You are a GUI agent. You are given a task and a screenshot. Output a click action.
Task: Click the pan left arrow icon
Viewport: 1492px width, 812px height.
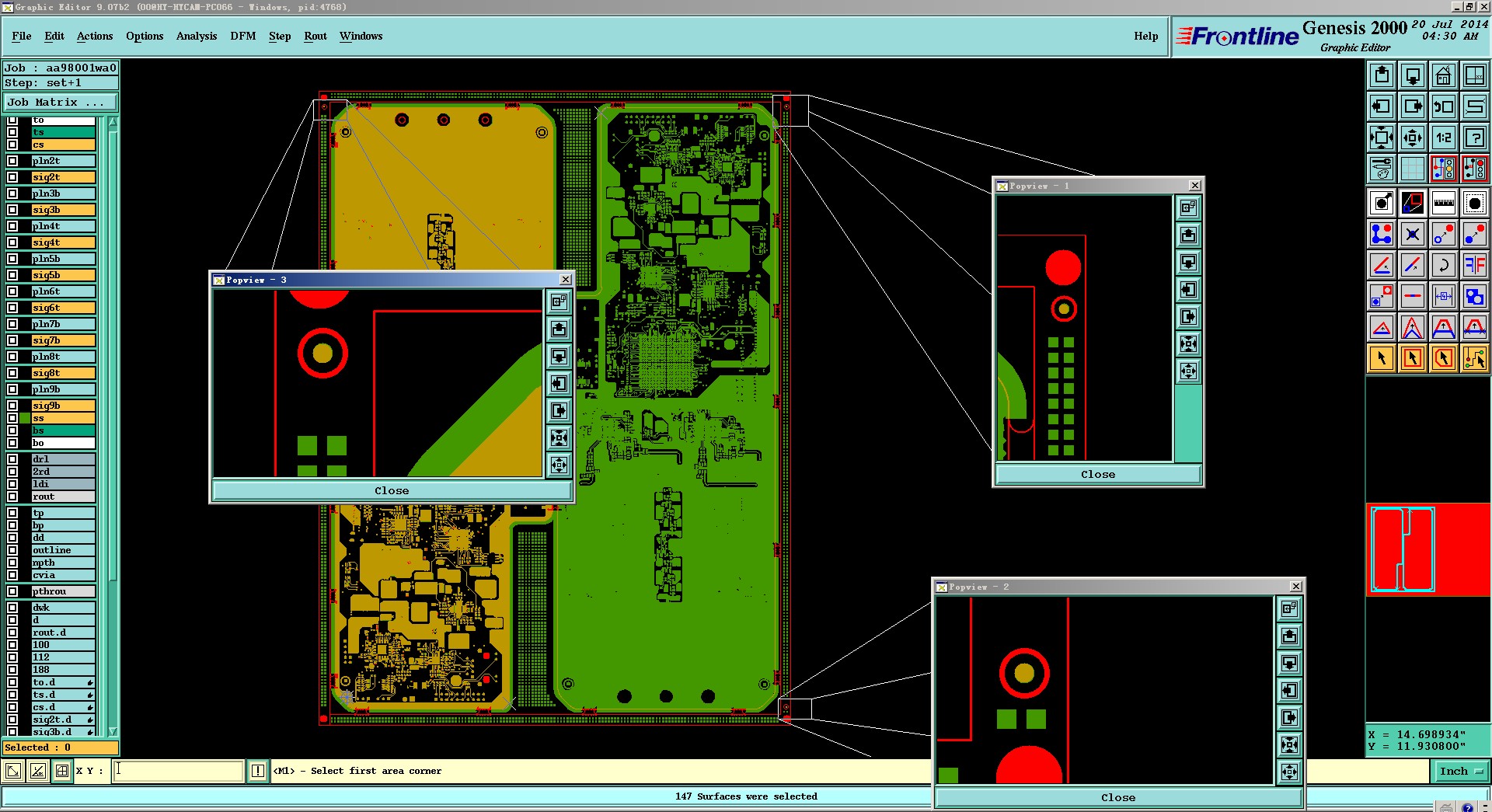[1382, 106]
